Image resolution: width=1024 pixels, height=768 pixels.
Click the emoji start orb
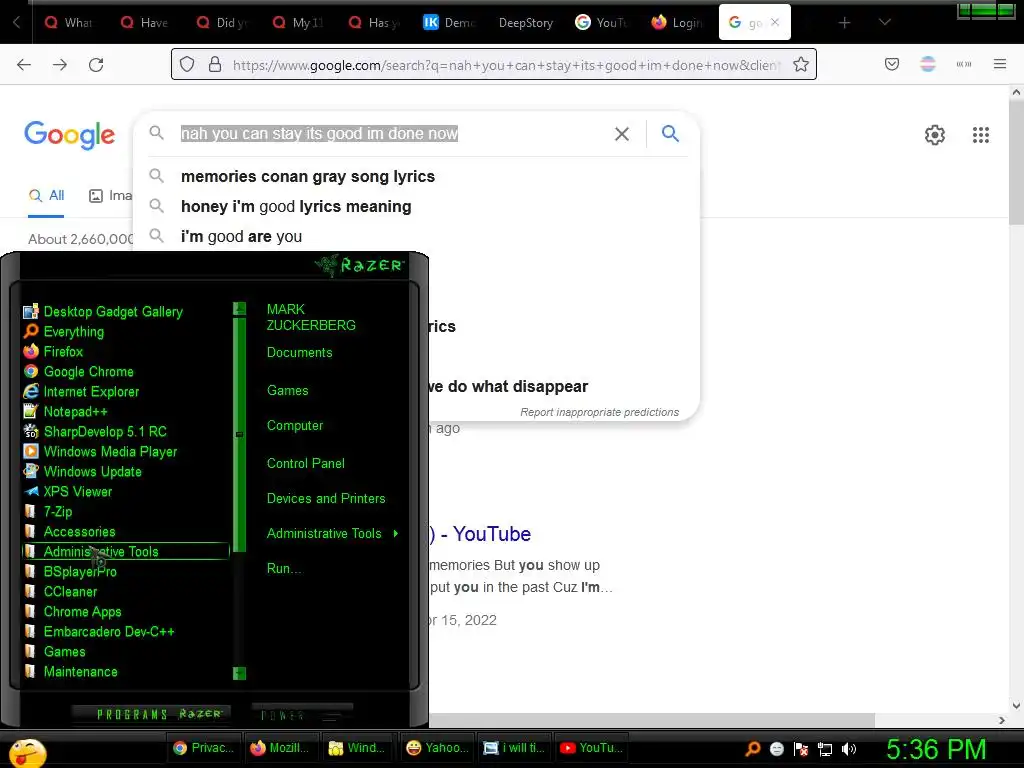27,753
